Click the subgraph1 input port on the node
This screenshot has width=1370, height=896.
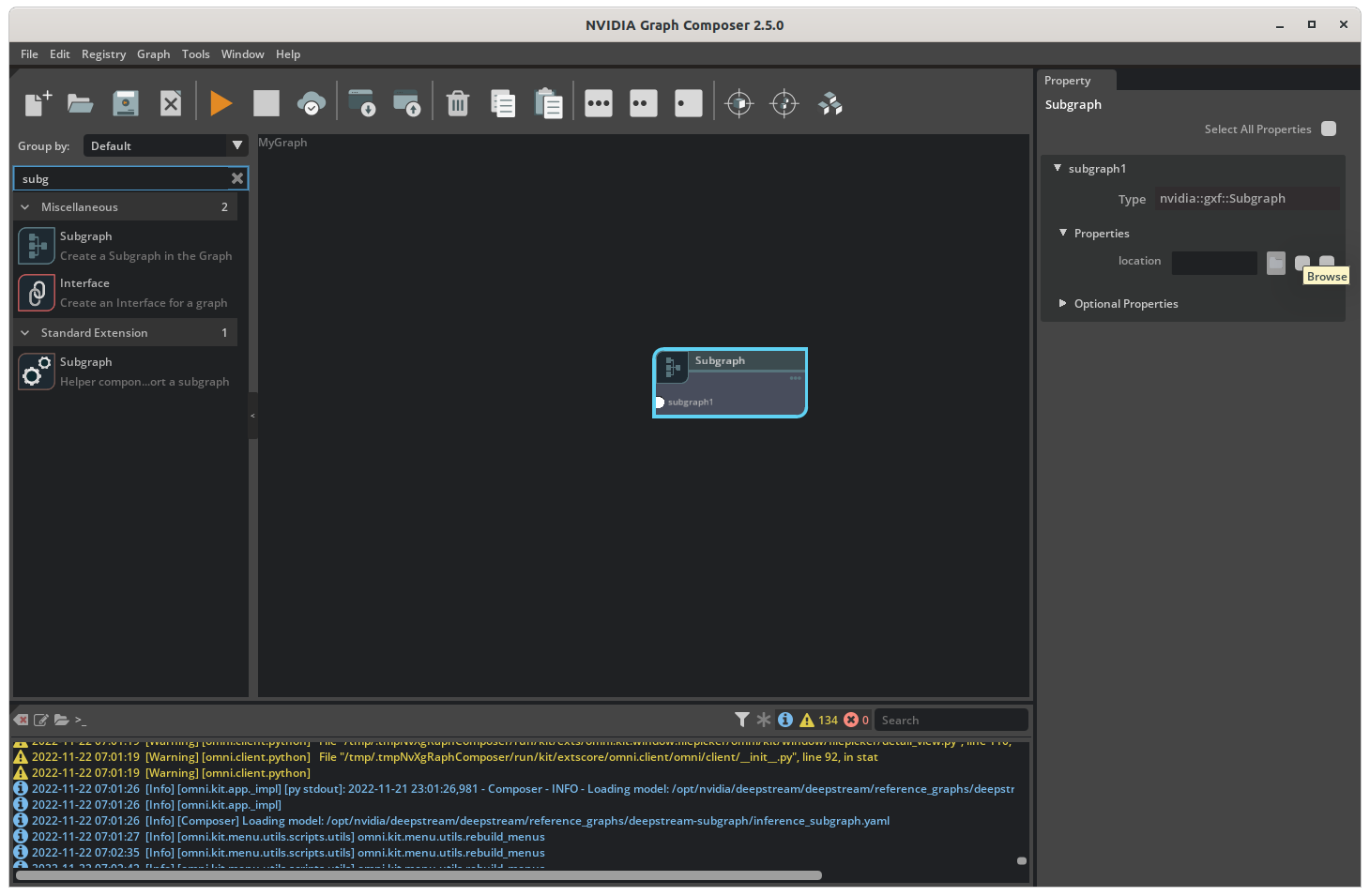click(659, 402)
